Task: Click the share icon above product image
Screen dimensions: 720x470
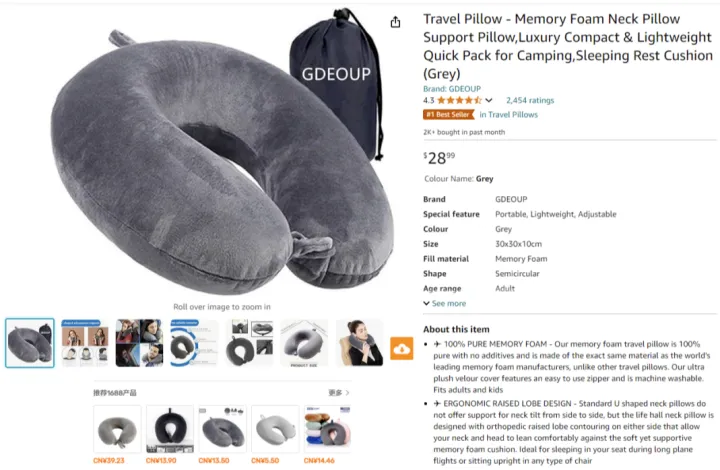Action: (395, 22)
